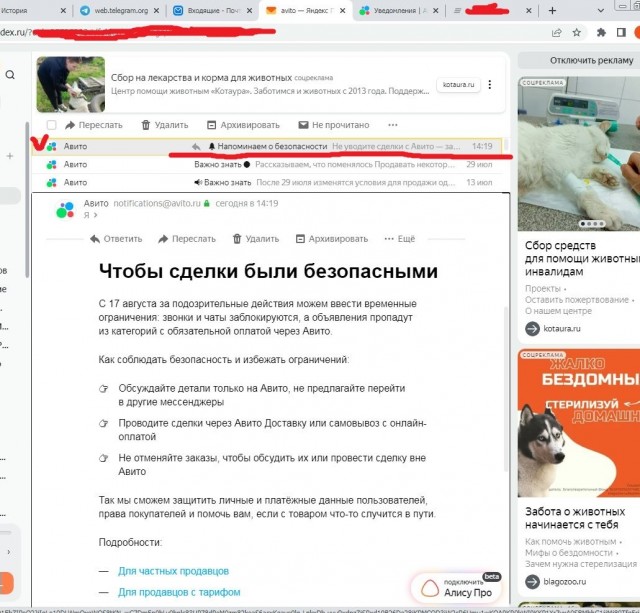Click the message pane scrollbar

tap(506, 388)
